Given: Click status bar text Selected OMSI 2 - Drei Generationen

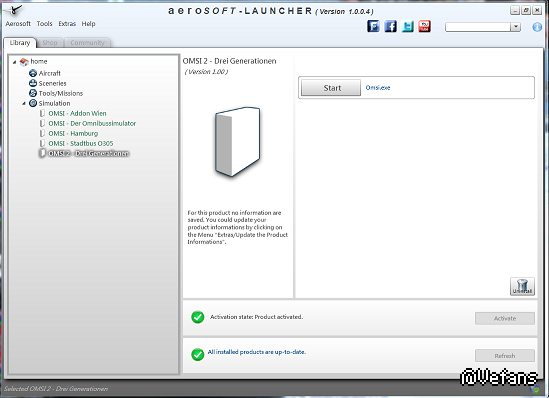Looking at the screenshot, I should [56, 389].
